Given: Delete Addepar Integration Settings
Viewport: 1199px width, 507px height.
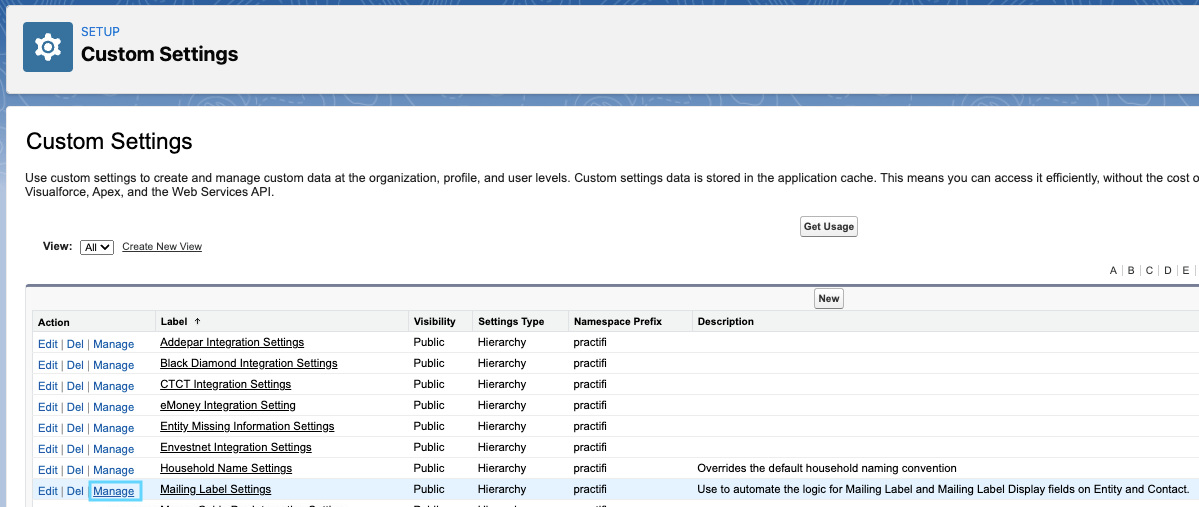Looking at the screenshot, I should (75, 344).
